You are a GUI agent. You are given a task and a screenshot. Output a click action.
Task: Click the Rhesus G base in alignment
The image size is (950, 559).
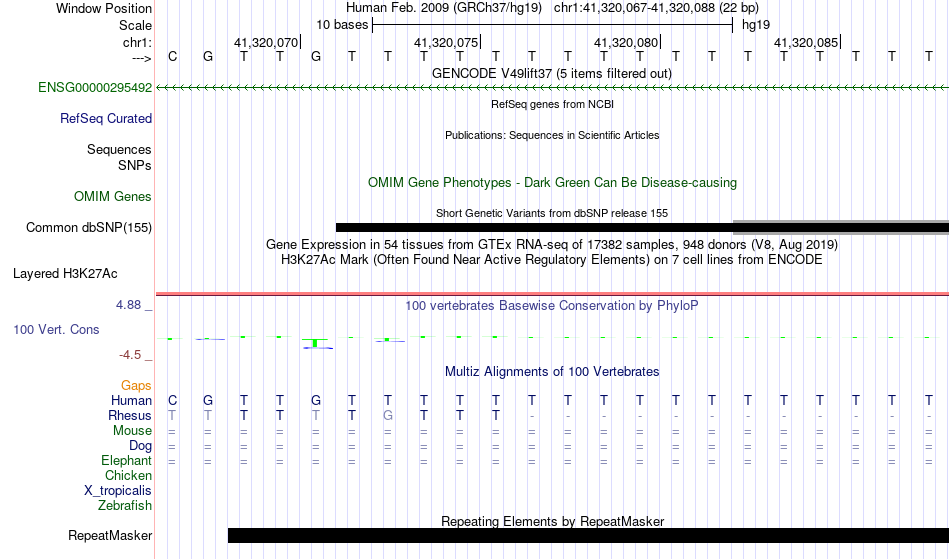pos(388,415)
